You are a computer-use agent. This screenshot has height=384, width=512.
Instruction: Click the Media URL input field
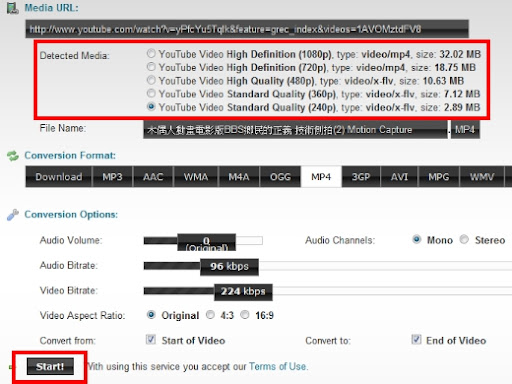pos(247,29)
